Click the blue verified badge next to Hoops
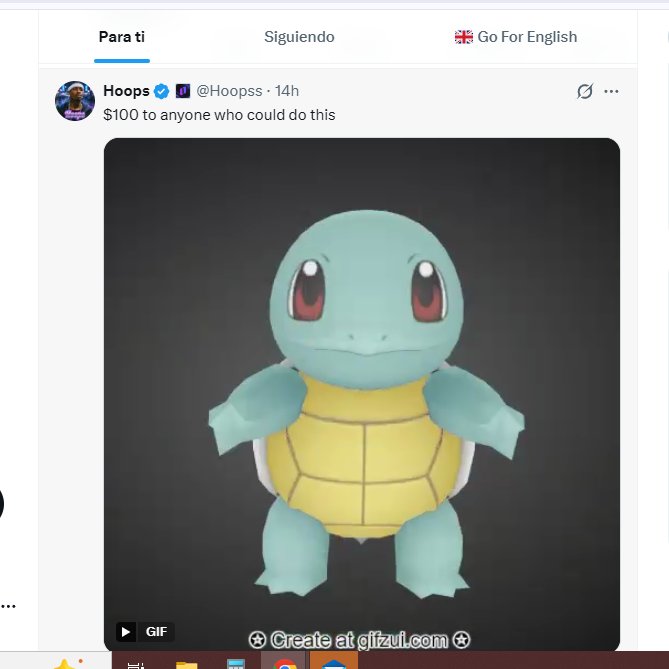 pyautogui.click(x=161, y=91)
